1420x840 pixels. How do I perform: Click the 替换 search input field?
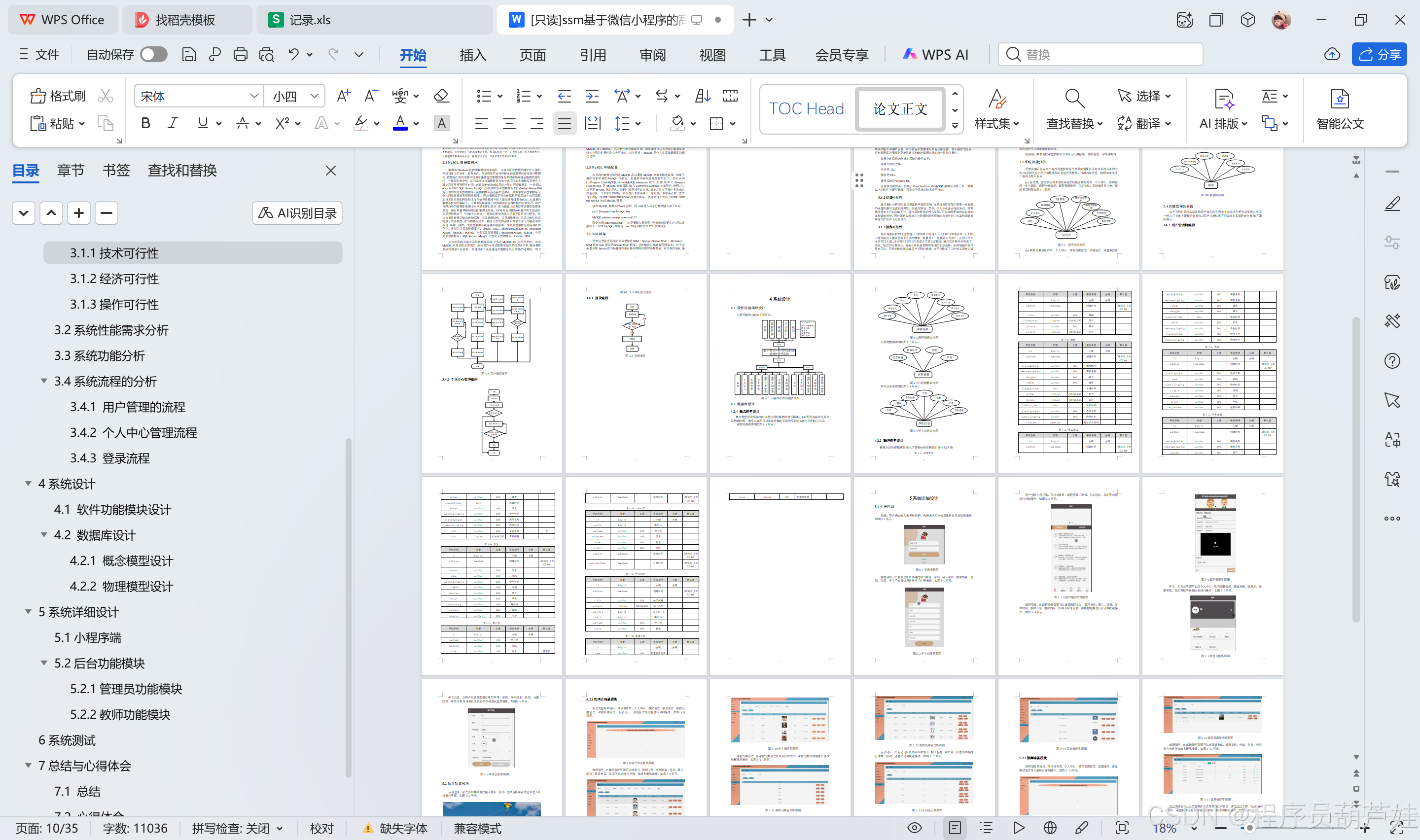point(1100,54)
